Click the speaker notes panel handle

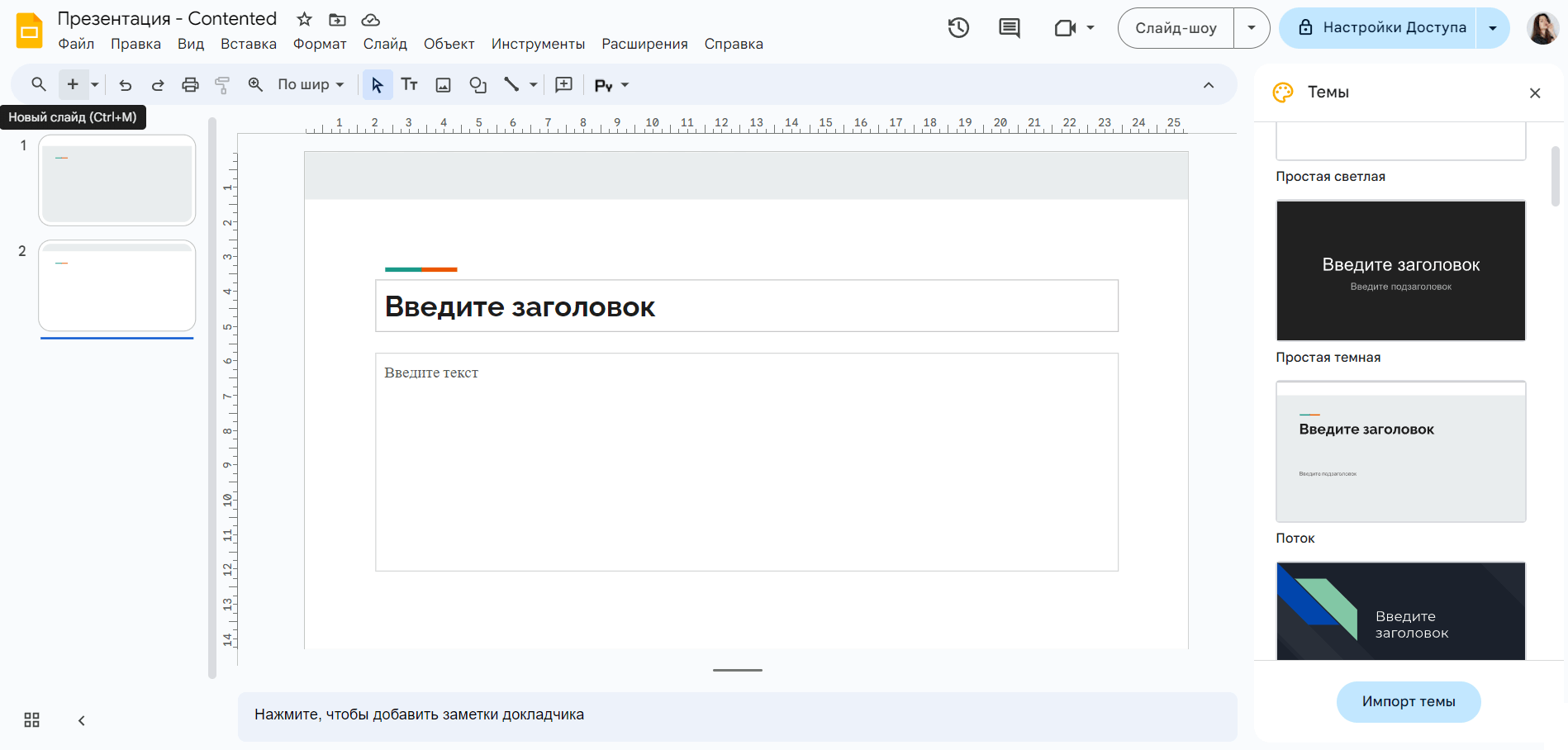click(x=738, y=671)
